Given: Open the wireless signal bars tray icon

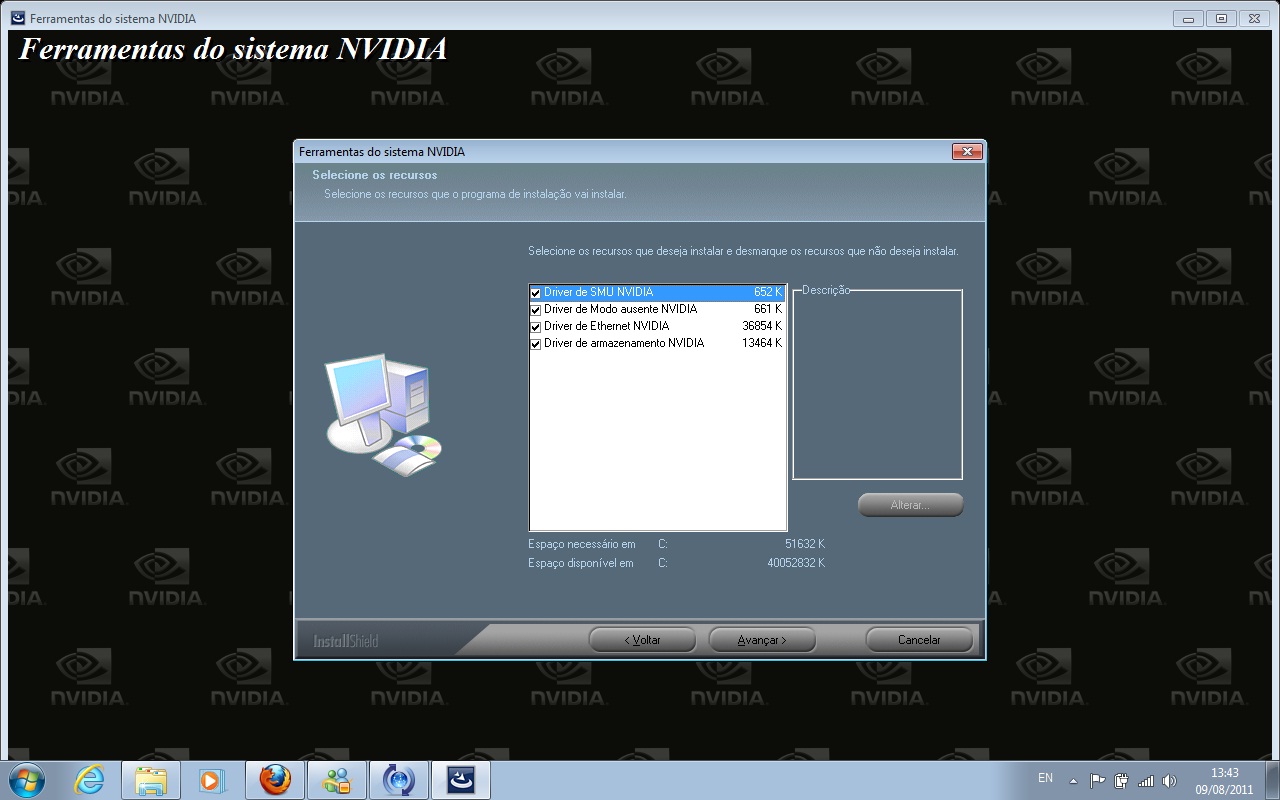Looking at the screenshot, I should click(1146, 780).
